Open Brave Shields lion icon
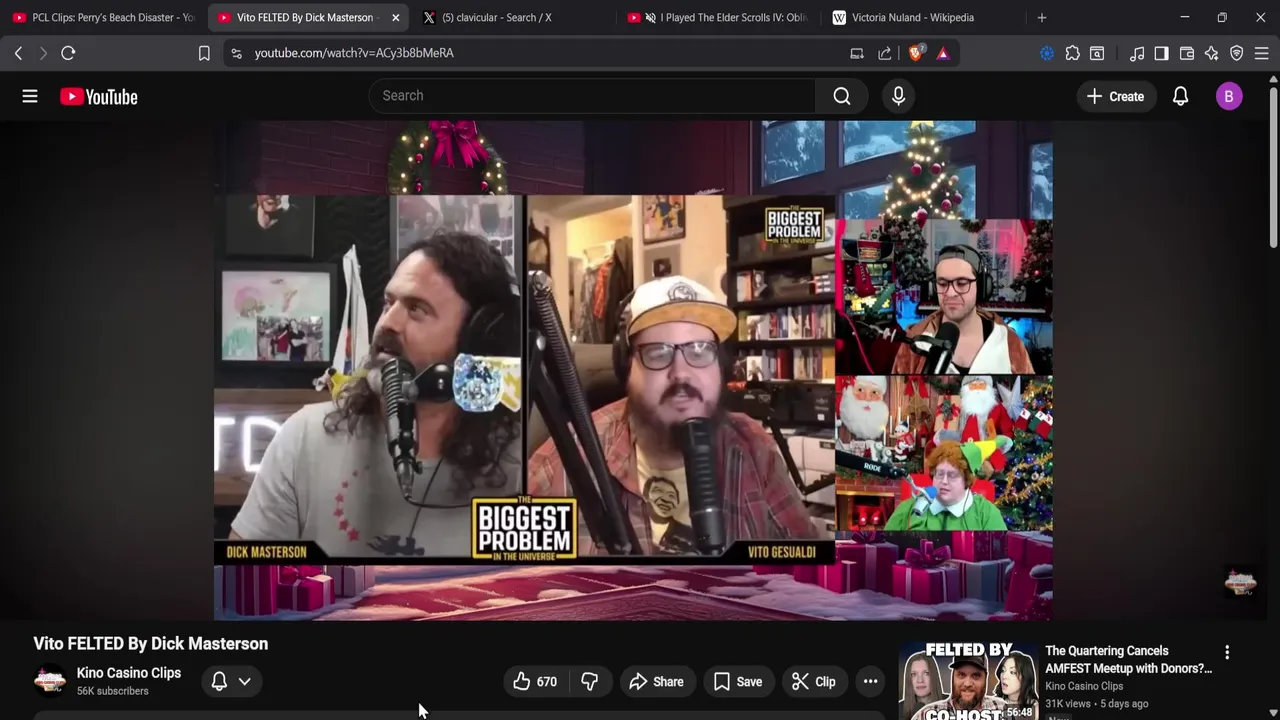Image resolution: width=1280 pixels, height=720 pixels. 915,53
